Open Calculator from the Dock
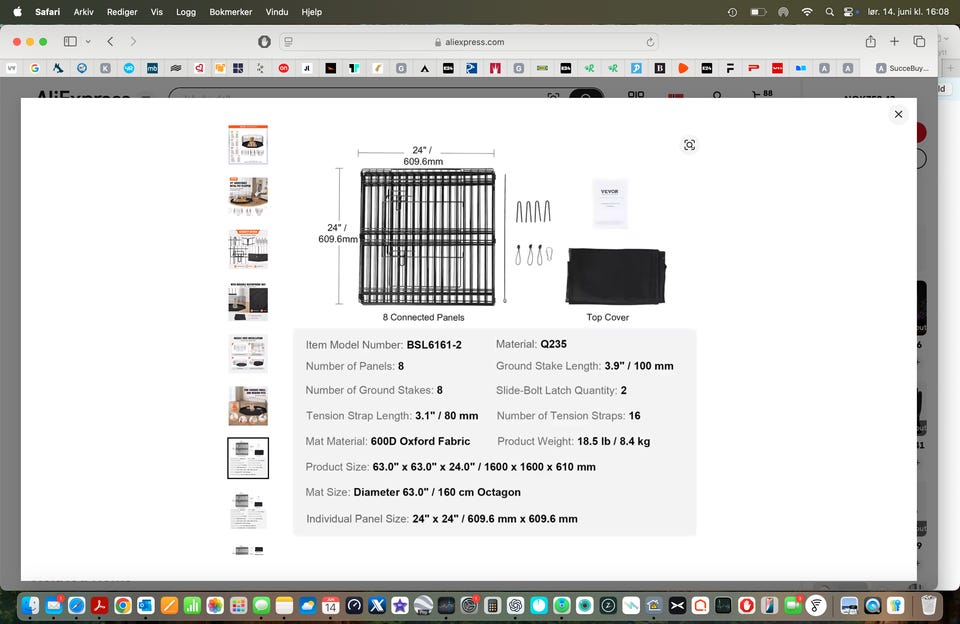960x624 pixels. pos(492,606)
